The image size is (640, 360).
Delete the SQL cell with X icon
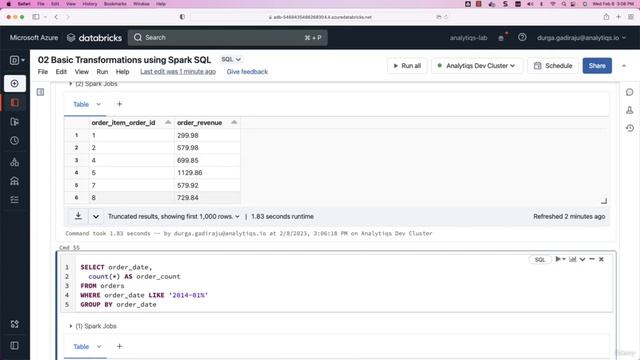point(601,259)
